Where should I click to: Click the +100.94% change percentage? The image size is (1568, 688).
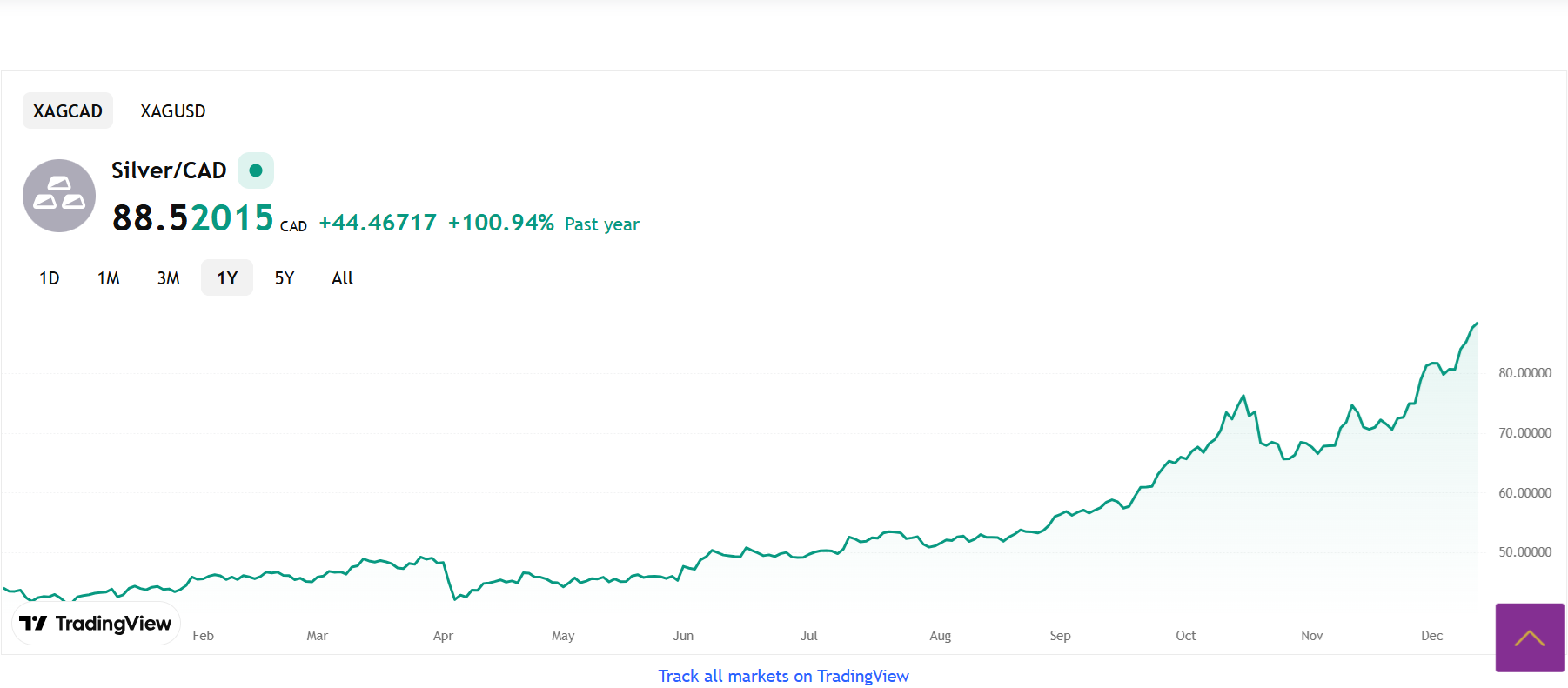(x=501, y=224)
